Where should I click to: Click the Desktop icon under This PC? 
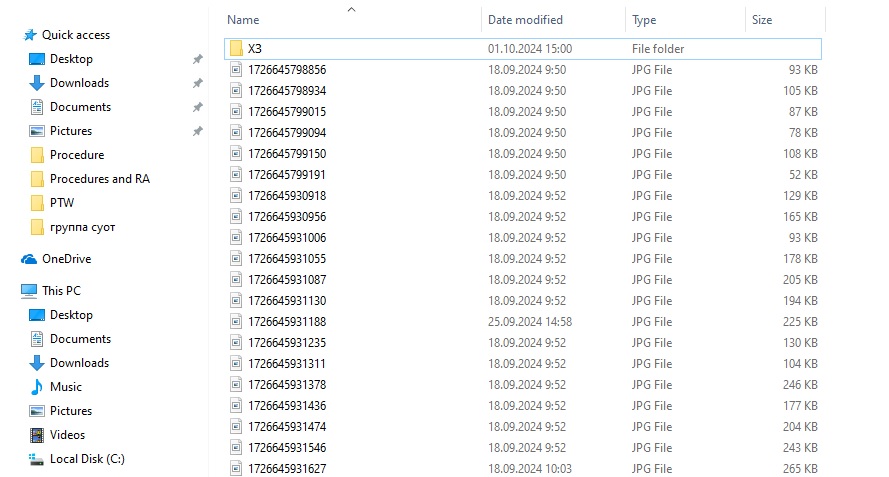37,315
